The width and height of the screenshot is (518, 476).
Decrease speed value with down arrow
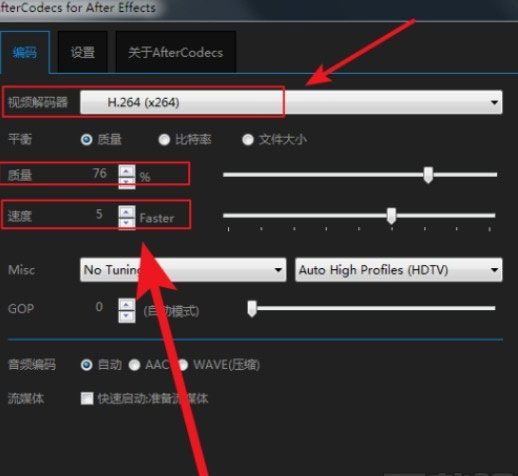point(127,223)
